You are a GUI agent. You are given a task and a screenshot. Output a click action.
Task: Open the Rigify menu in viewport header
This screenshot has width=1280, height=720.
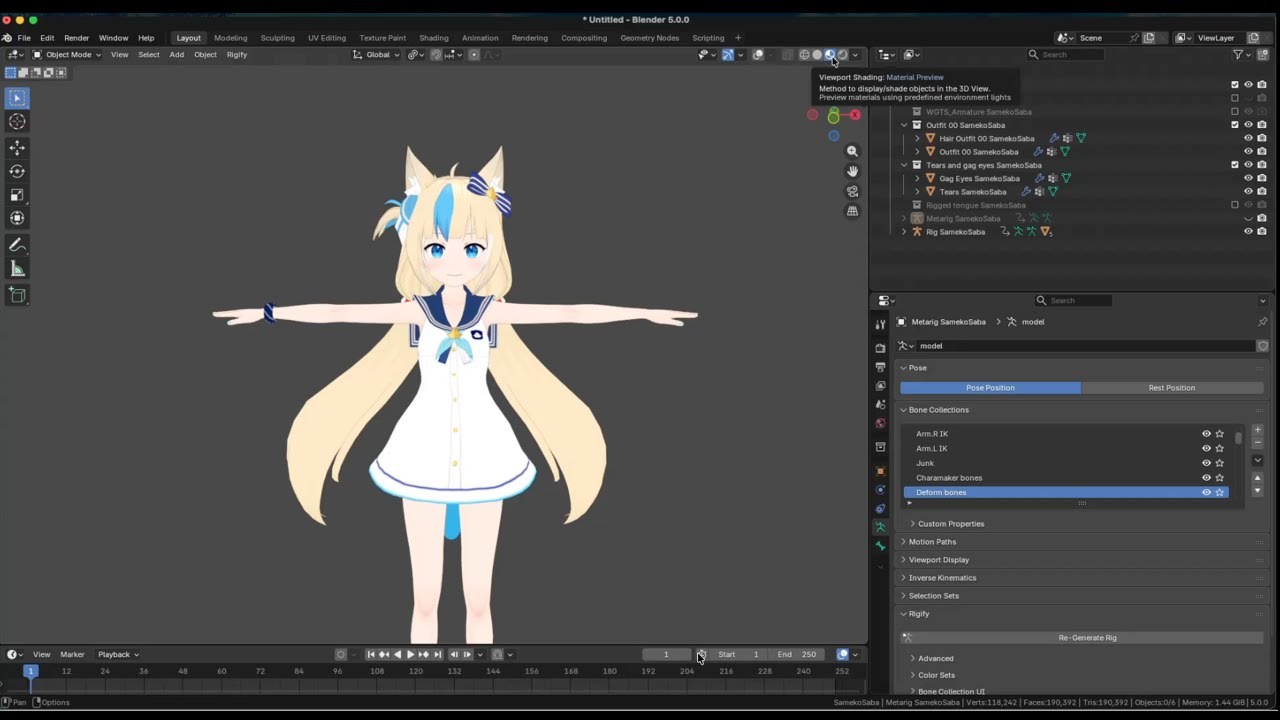coord(237,55)
